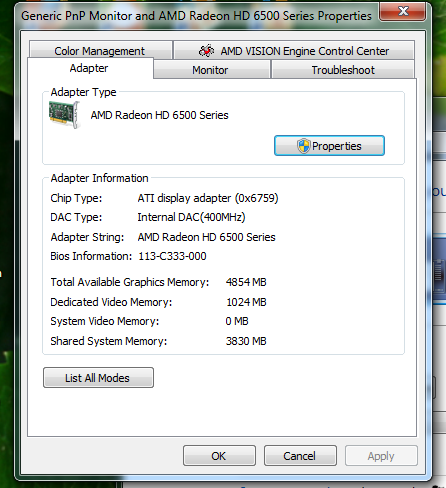This screenshot has height=488, width=446.
Task: Click the dialog title bar text
Action: (196, 16)
